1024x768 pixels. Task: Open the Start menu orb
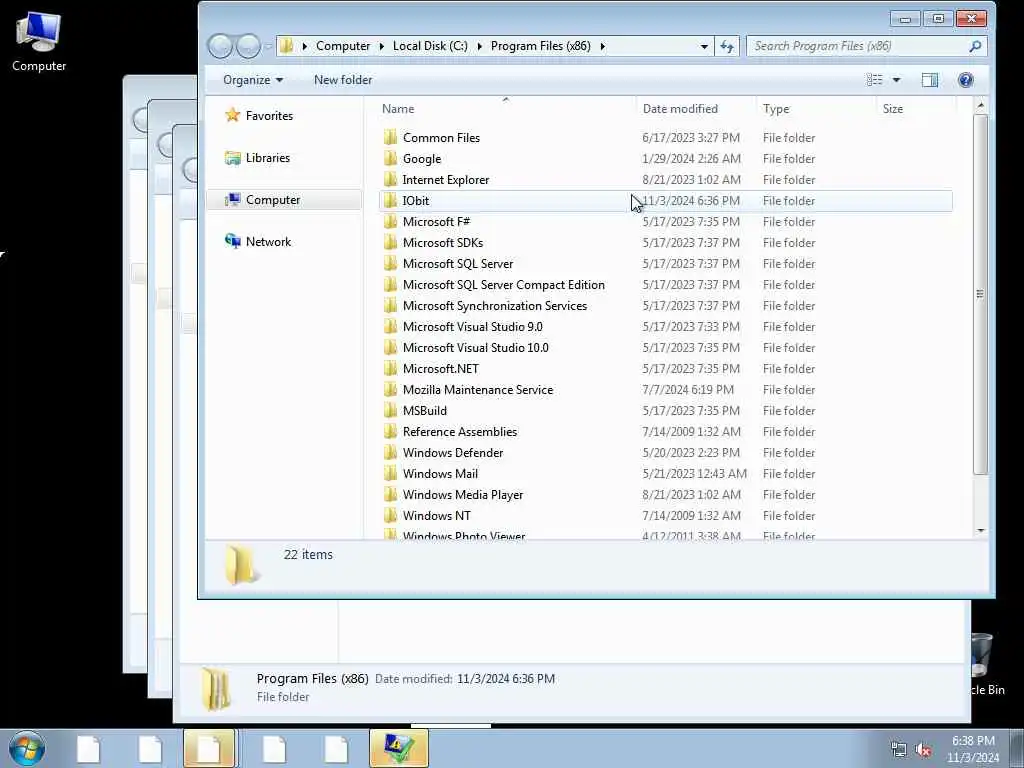[x=27, y=748]
